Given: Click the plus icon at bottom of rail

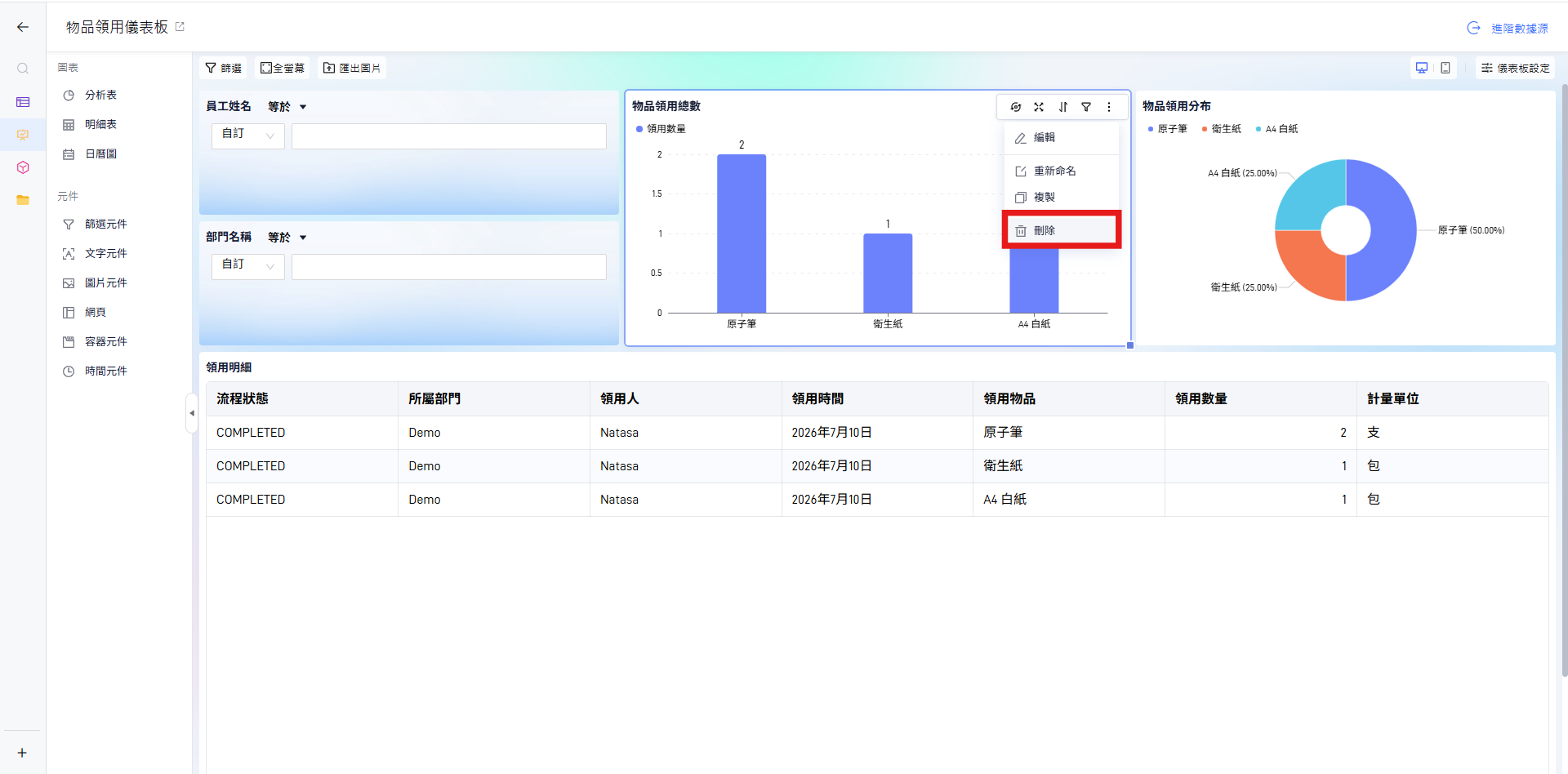Looking at the screenshot, I should [x=22, y=753].
